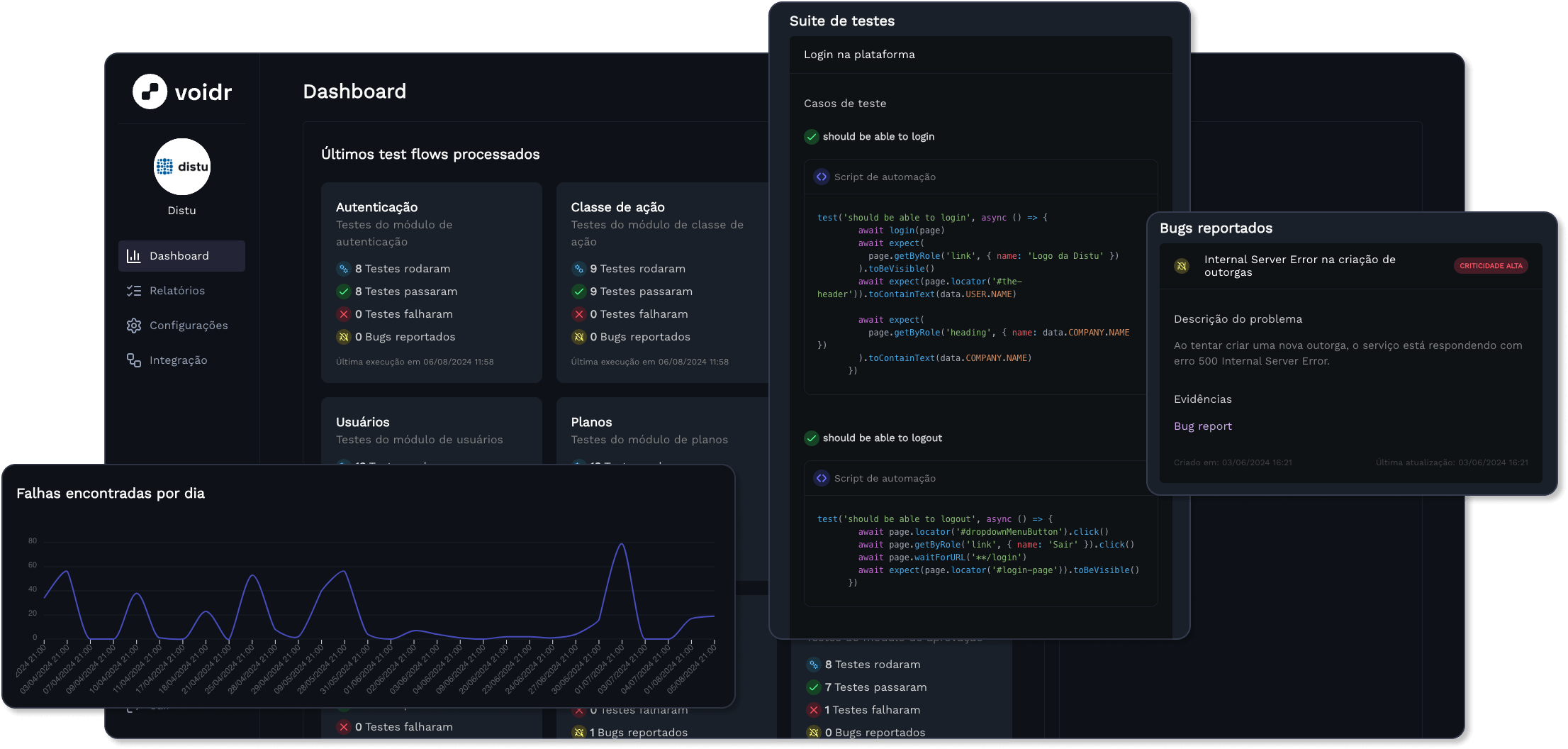The width and height of the screenshot is (1568, 749).
Task: Click 'Últimos test flows processados' heading
Action: tap(430, 155)
